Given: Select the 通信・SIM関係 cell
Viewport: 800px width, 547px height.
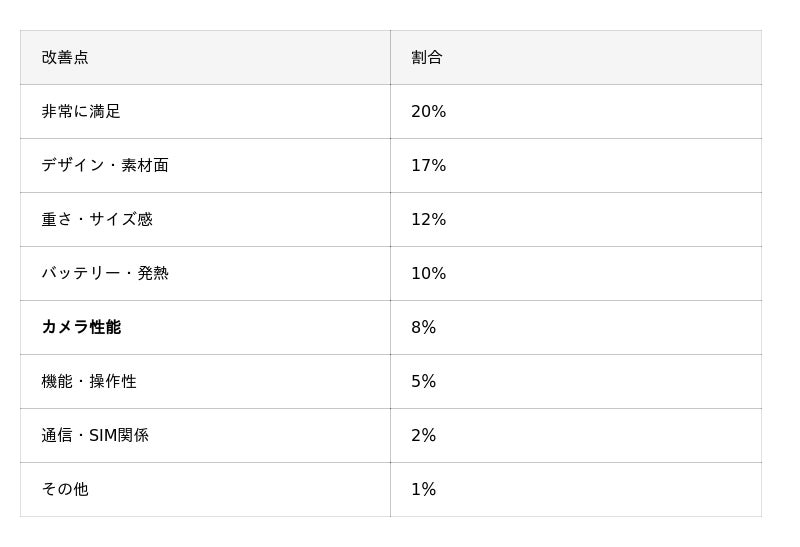Looking at the screenshot, I should coord(95,436).
